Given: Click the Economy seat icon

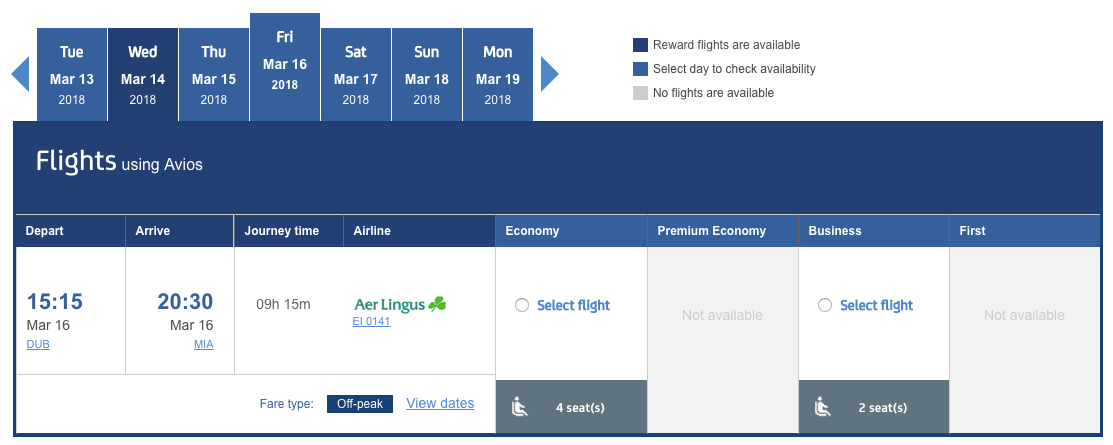Looking at the screenshot, I should tap(519, 407).
